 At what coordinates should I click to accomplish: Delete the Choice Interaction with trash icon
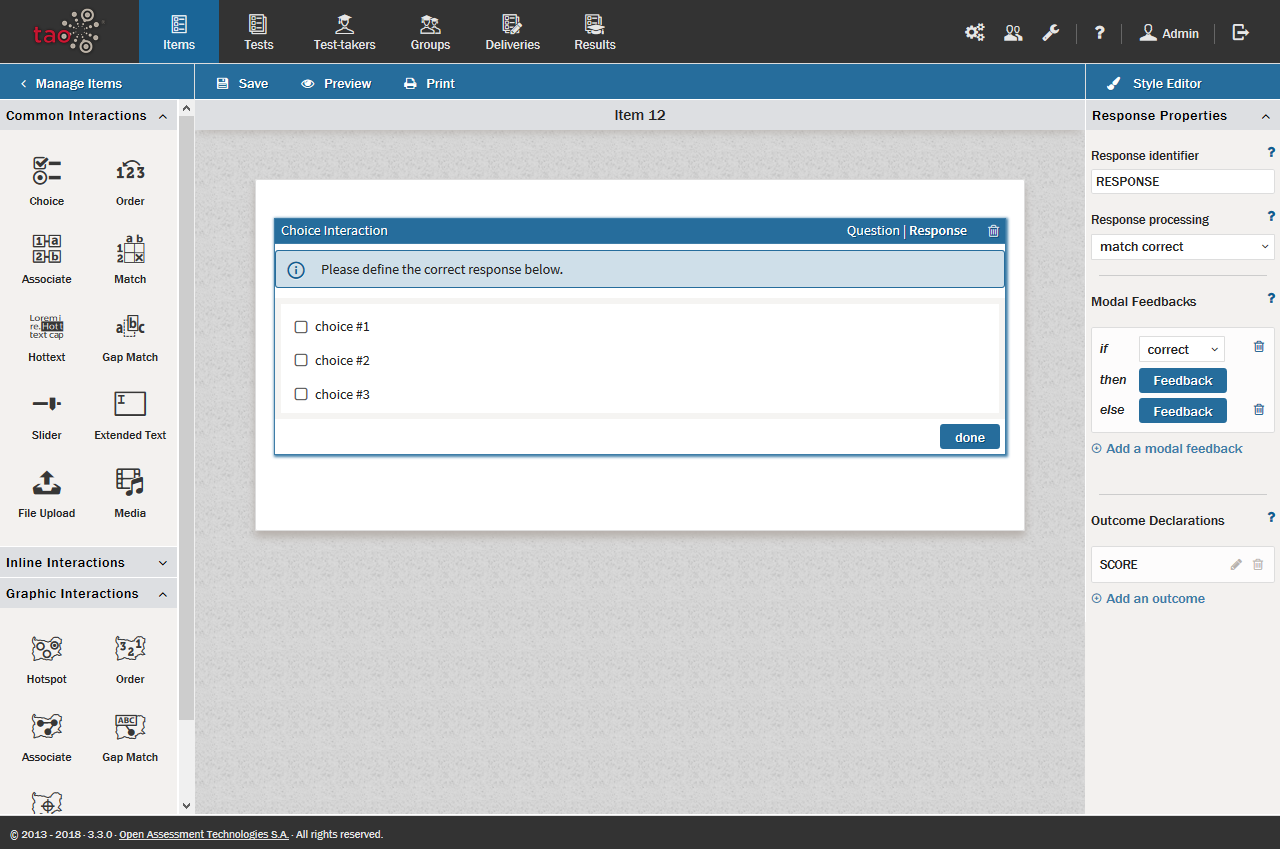(x=993, y=231)
